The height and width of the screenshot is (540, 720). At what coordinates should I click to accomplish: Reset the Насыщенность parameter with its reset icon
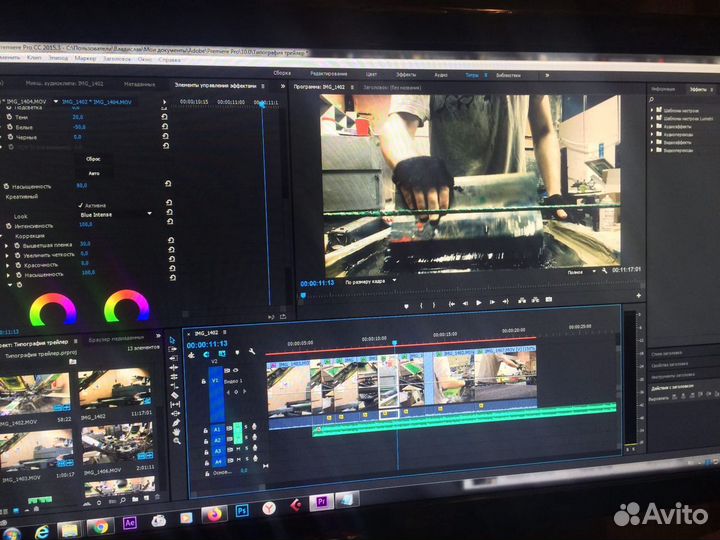(x=168, y=185)
